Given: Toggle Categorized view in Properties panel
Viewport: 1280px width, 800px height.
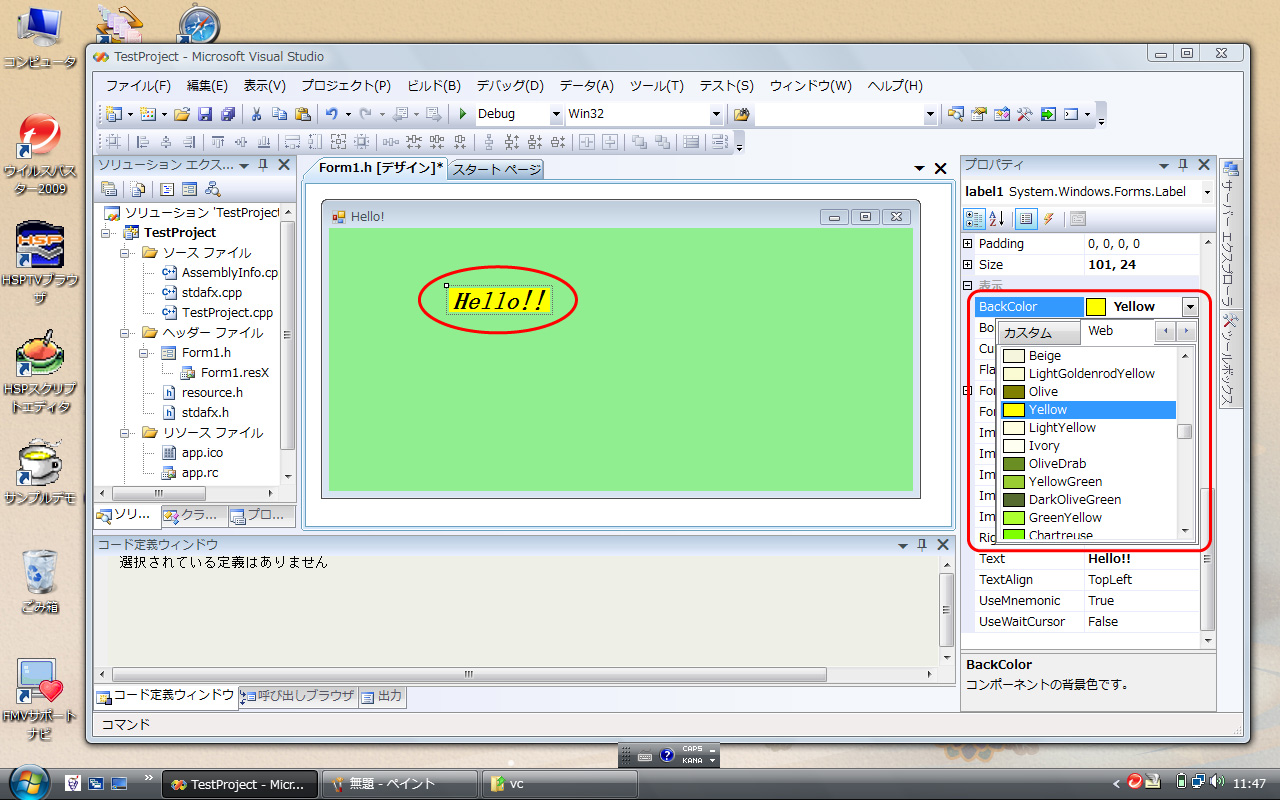Looking at the screenshot, I should pyautogui.click(x=973, y=219).
